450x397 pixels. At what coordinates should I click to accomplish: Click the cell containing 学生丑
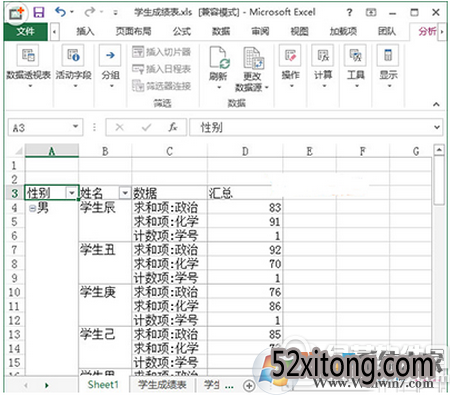(x=105, y=250)
